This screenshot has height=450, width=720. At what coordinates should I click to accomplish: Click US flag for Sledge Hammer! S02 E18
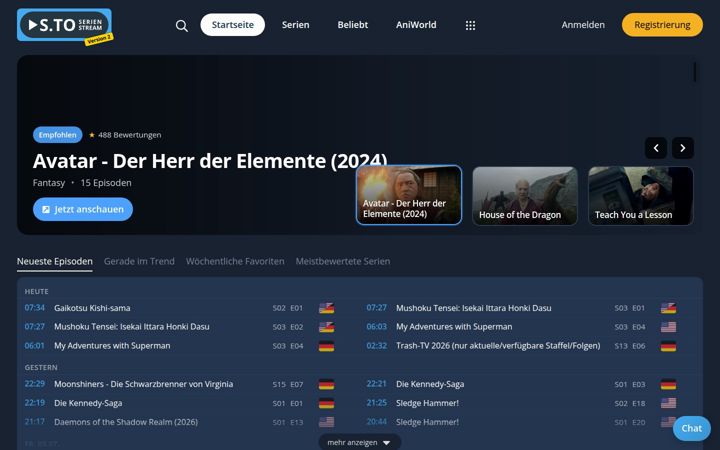tap(668, 403)
